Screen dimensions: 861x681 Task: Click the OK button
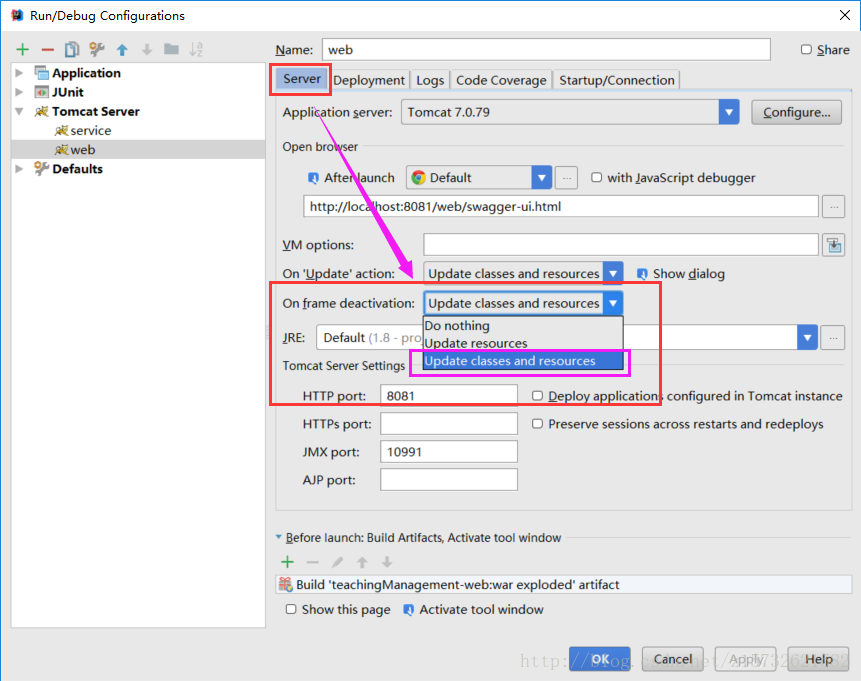[x=600, y=659]
